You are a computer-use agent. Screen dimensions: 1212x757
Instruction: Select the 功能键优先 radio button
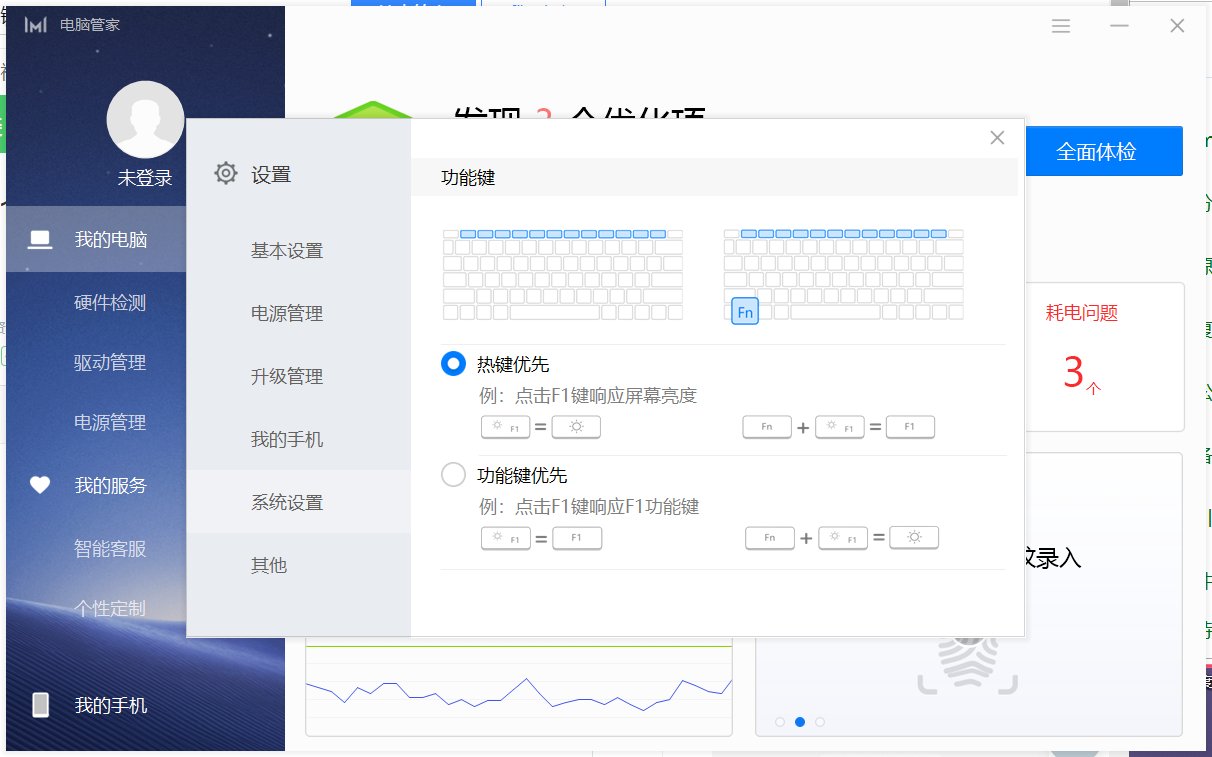click(x=453, y=474)
